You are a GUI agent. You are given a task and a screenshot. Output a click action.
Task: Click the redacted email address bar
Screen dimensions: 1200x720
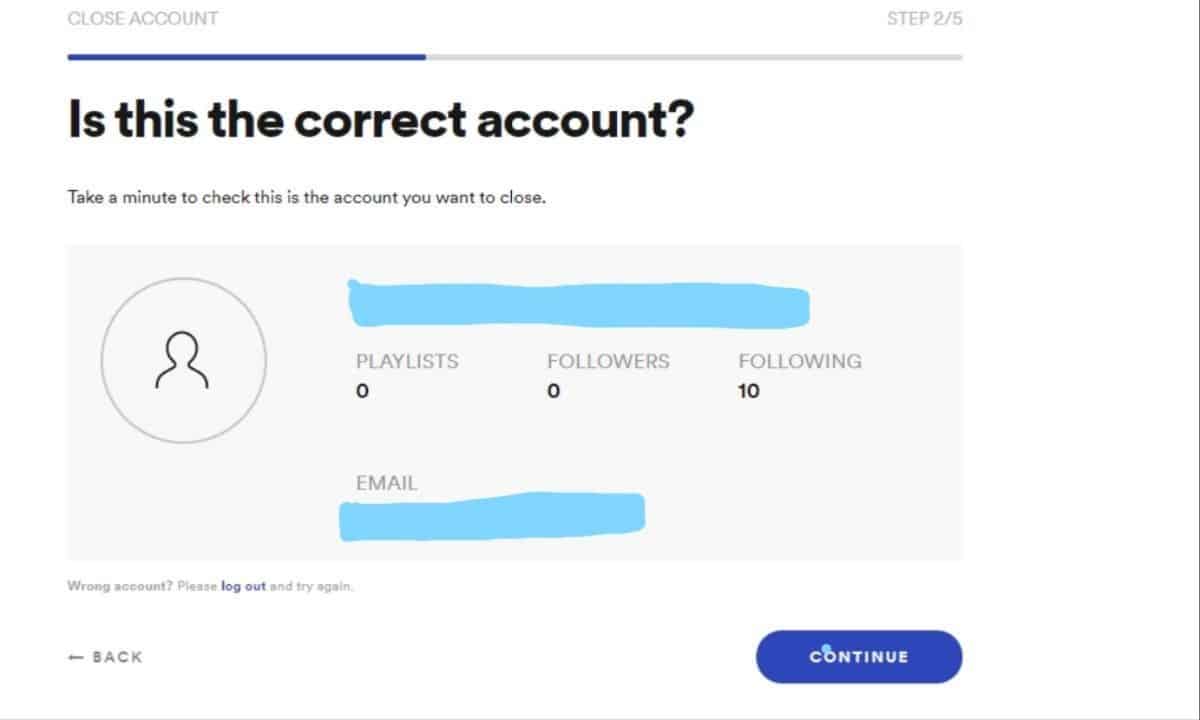[x=492, y=516]
